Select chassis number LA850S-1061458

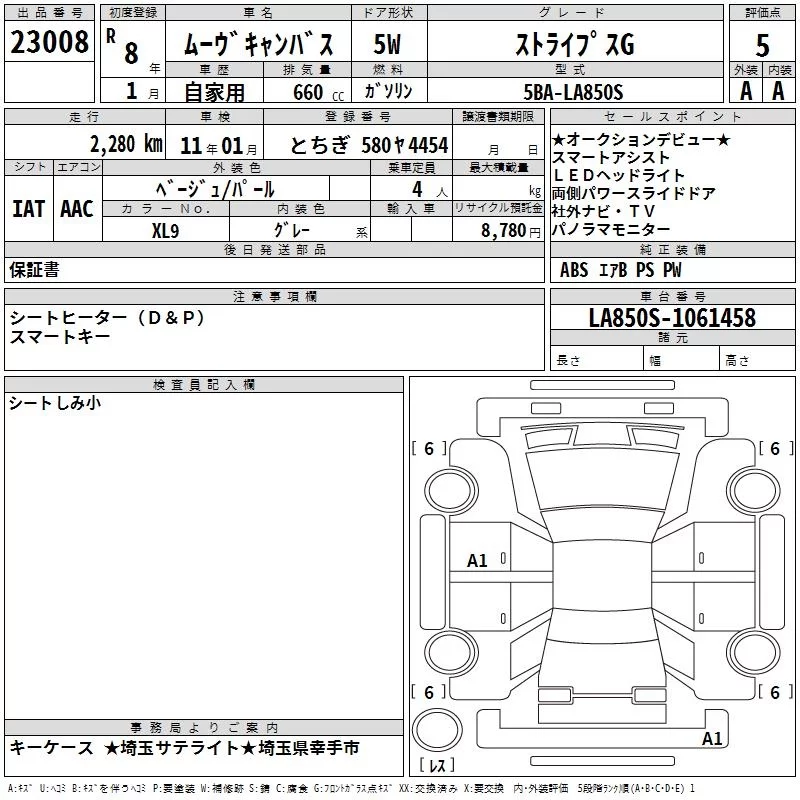pos(672,318)
